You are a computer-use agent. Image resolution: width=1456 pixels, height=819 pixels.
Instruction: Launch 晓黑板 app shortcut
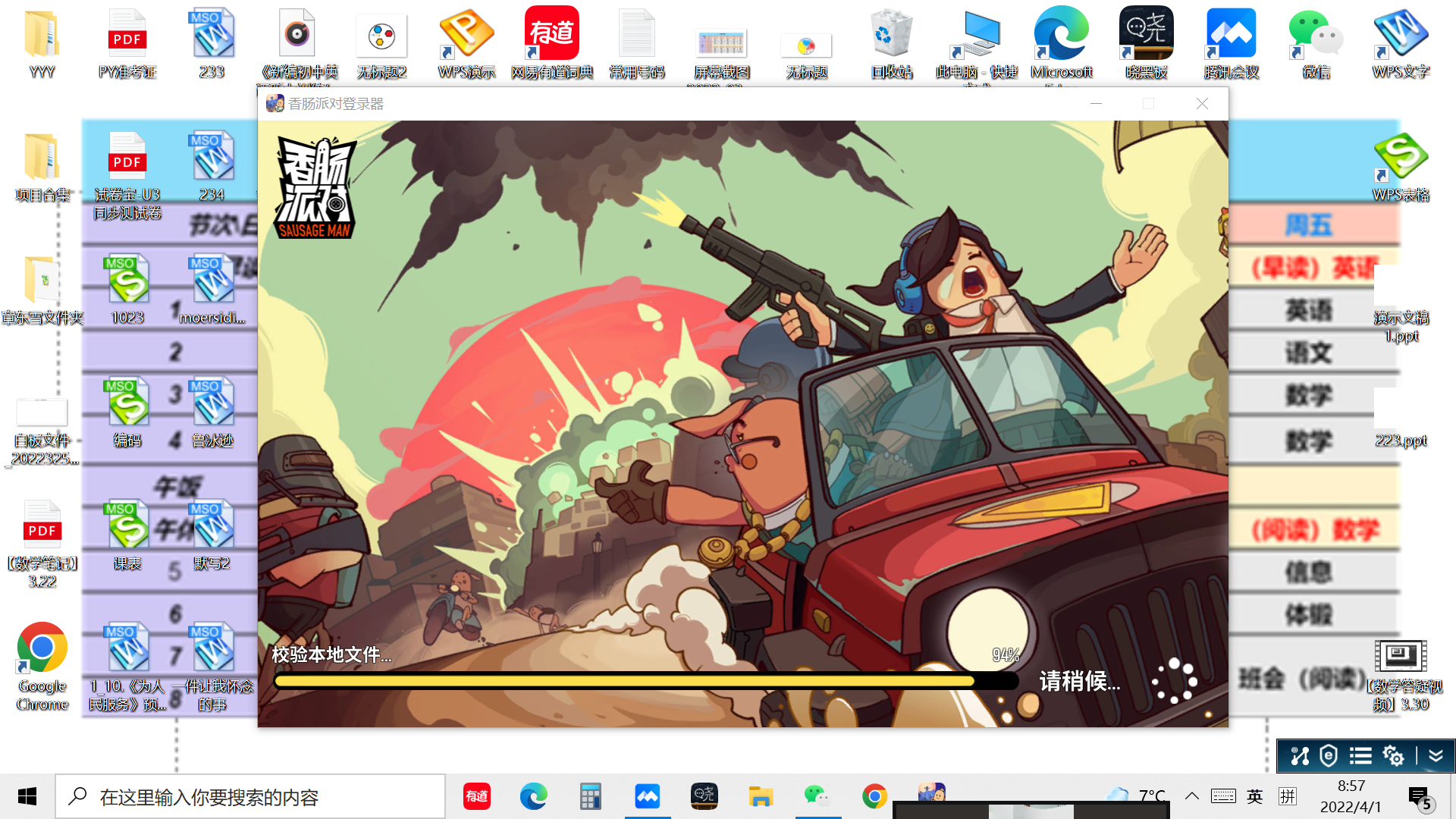tap(1146, 44)
